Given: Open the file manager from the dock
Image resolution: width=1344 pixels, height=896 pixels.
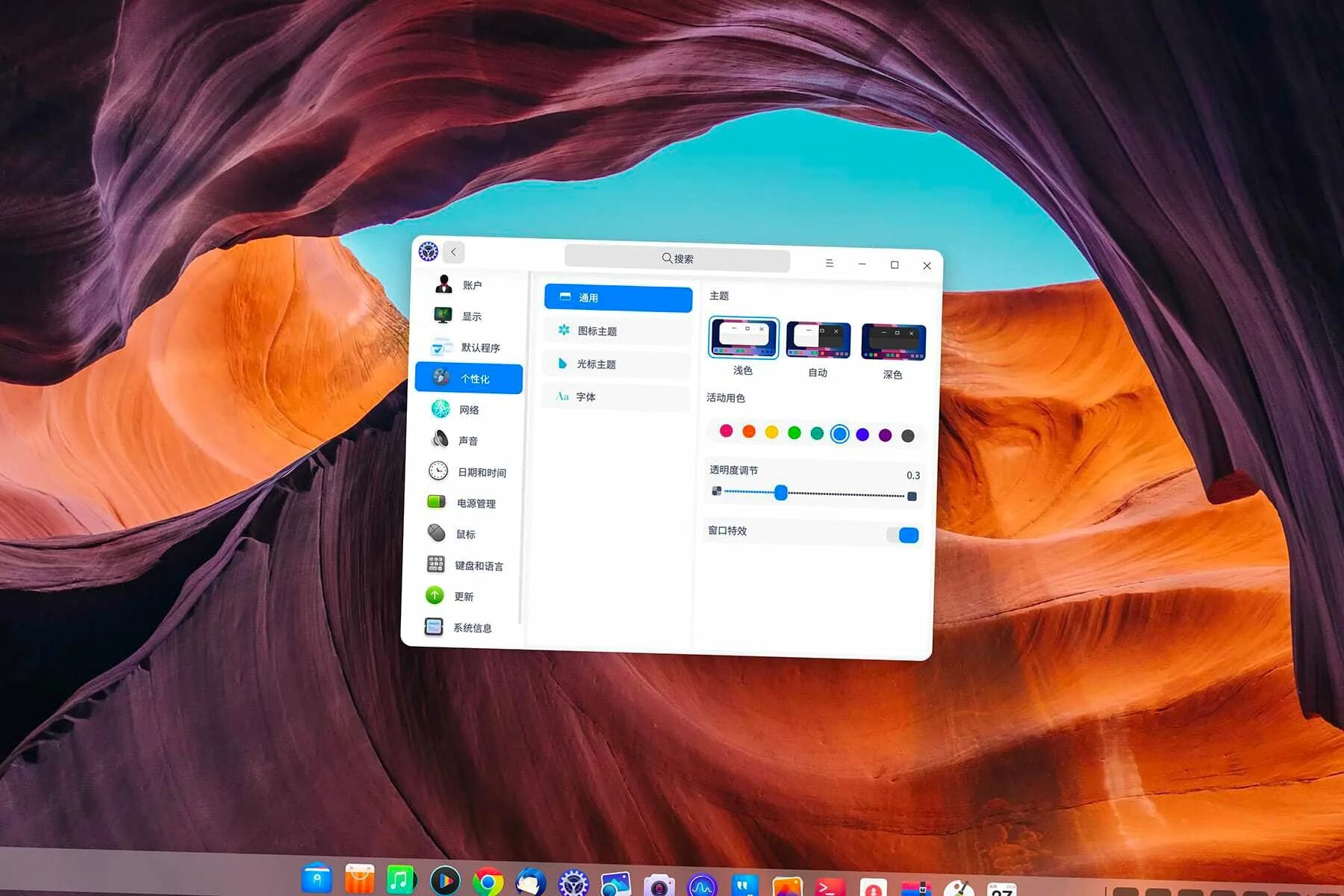Looking at the screenshot, I should 317,878.
